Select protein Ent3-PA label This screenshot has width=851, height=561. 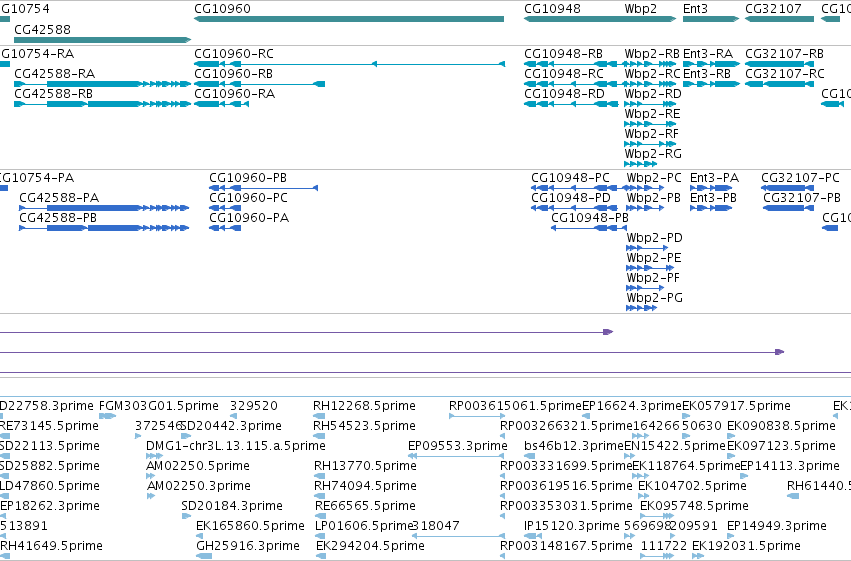[x=714, y=178]
